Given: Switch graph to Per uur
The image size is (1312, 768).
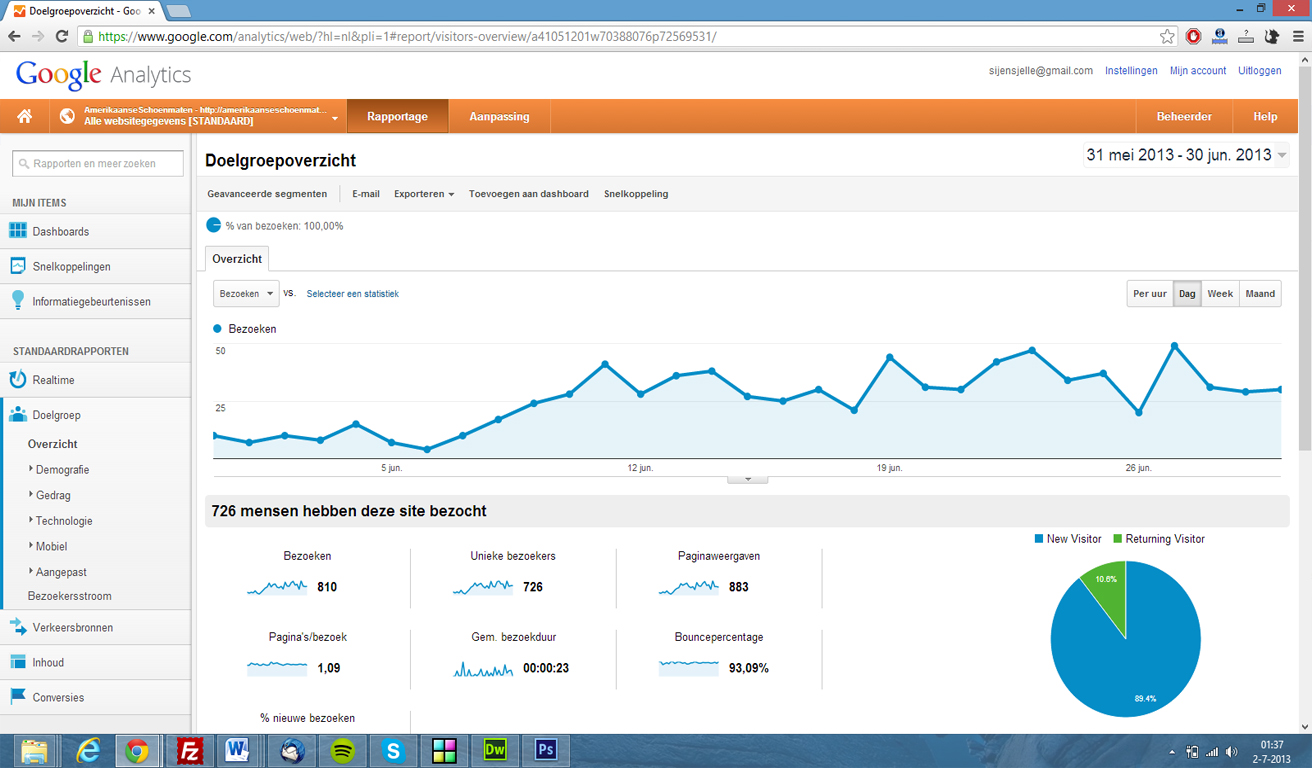Looking at the screenshot, I should point(1149,294).
